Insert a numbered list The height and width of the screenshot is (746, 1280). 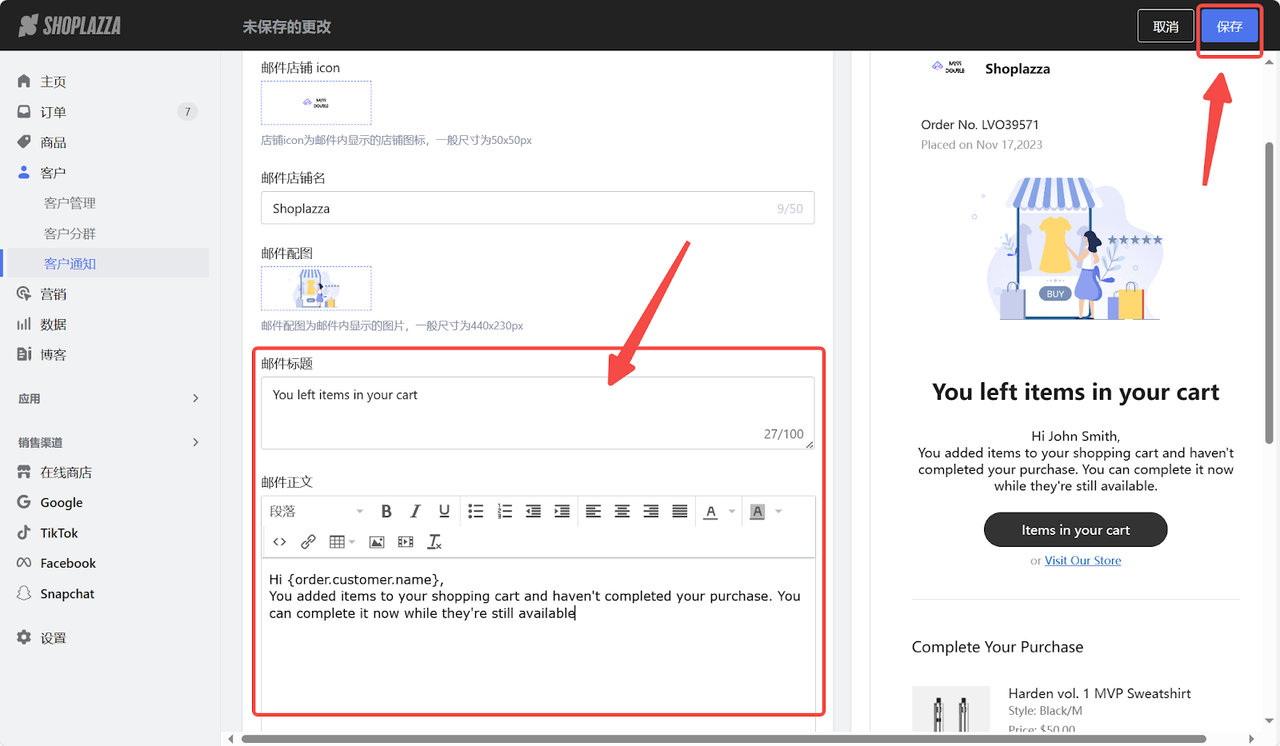tap(505, 512)
